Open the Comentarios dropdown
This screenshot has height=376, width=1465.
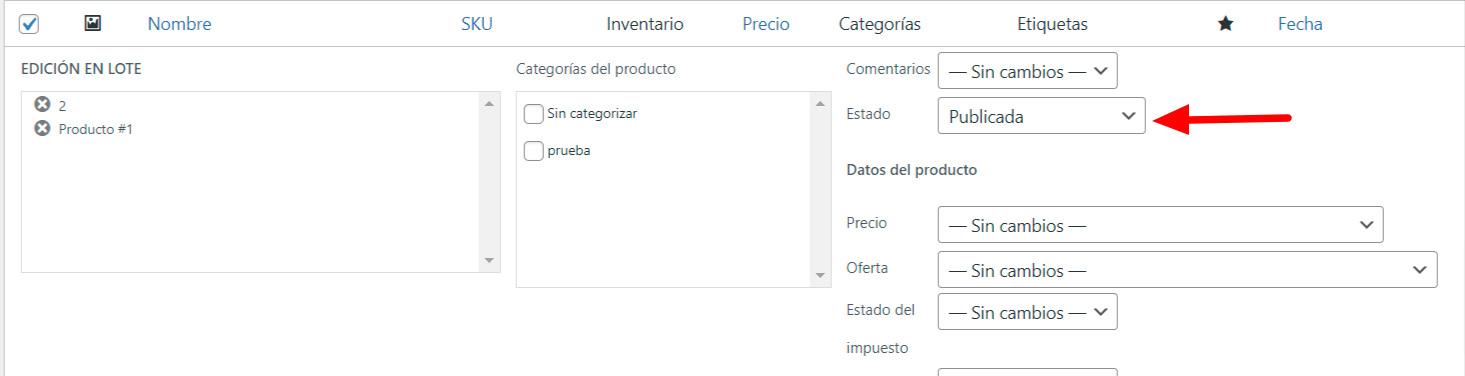click(1027, 71)
